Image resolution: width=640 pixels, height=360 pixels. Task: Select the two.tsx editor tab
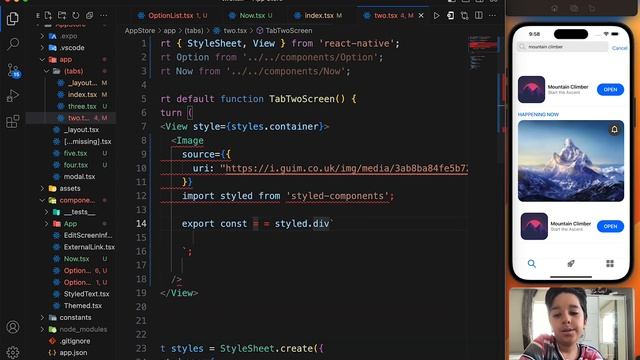[386, 16]
